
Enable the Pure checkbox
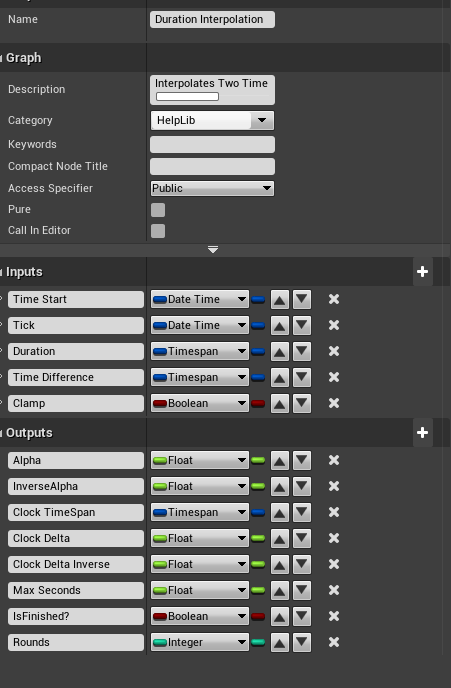158,210
